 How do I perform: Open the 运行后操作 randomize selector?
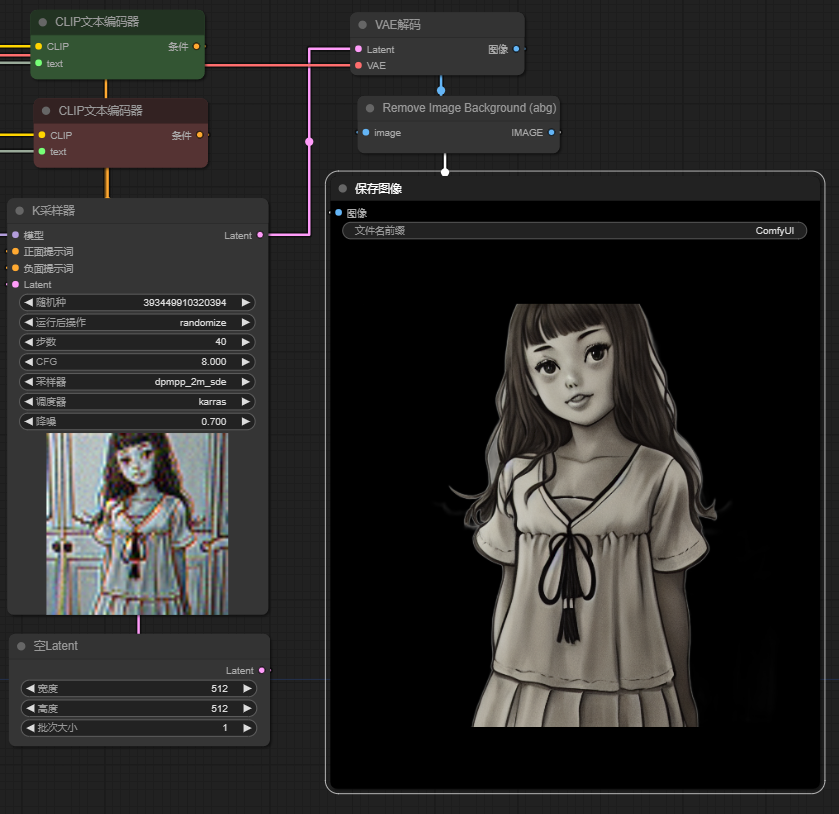coord(137,323)
